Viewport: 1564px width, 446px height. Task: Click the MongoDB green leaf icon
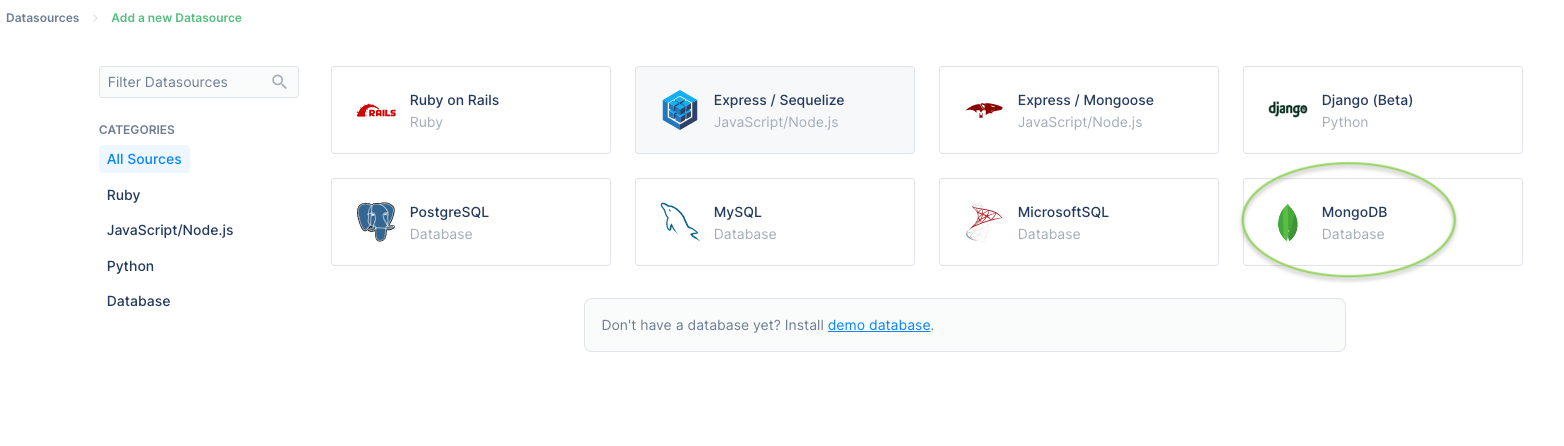point(1288,222)
